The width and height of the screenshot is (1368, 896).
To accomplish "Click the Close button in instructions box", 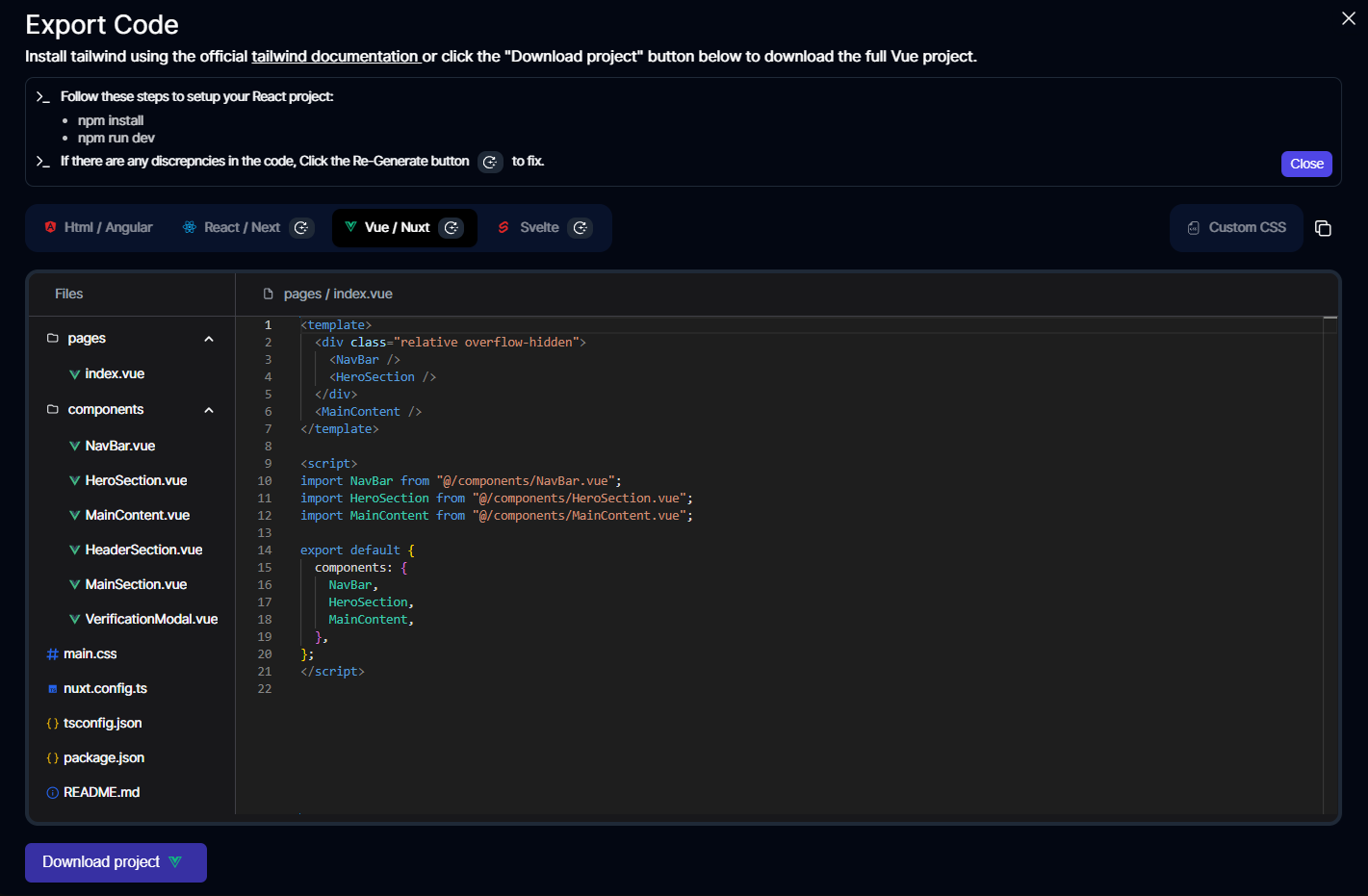I will click(x=1306, y=164).
